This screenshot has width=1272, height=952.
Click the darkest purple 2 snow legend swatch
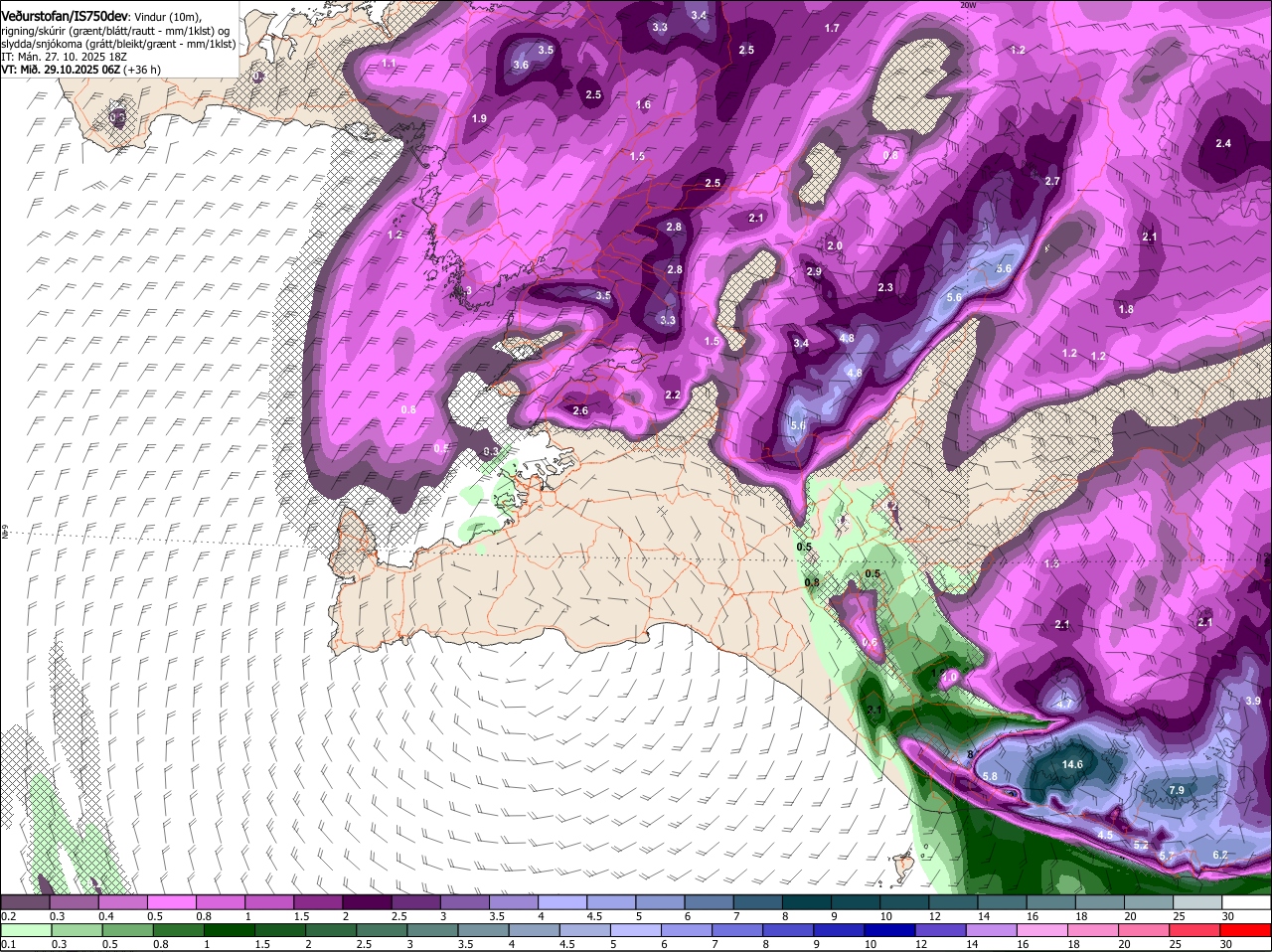[369, 902]
